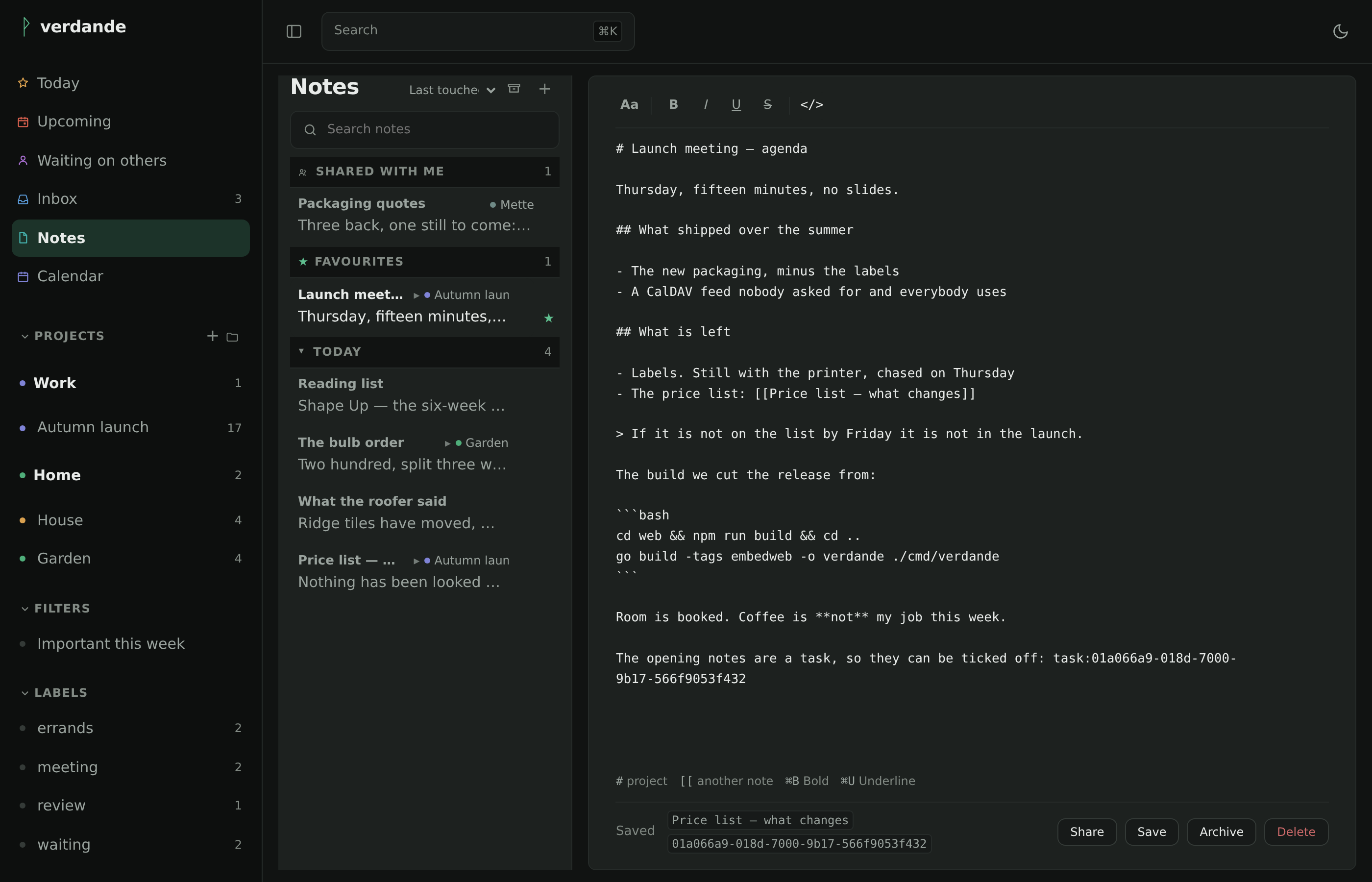Image resolution: width=1372 pixels, height=882 pixels.
Task: Apply bold formatting
Action: [x=673, y=105]
